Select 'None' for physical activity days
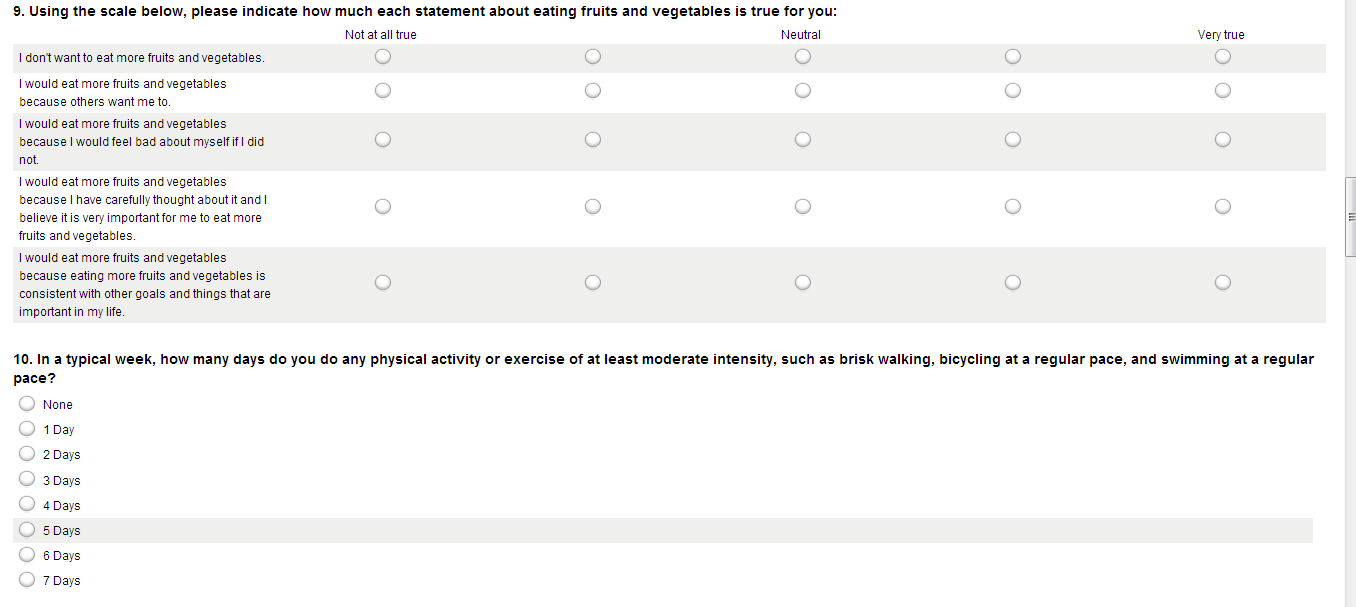This screenshot has width=1356, height=607. 27,404
